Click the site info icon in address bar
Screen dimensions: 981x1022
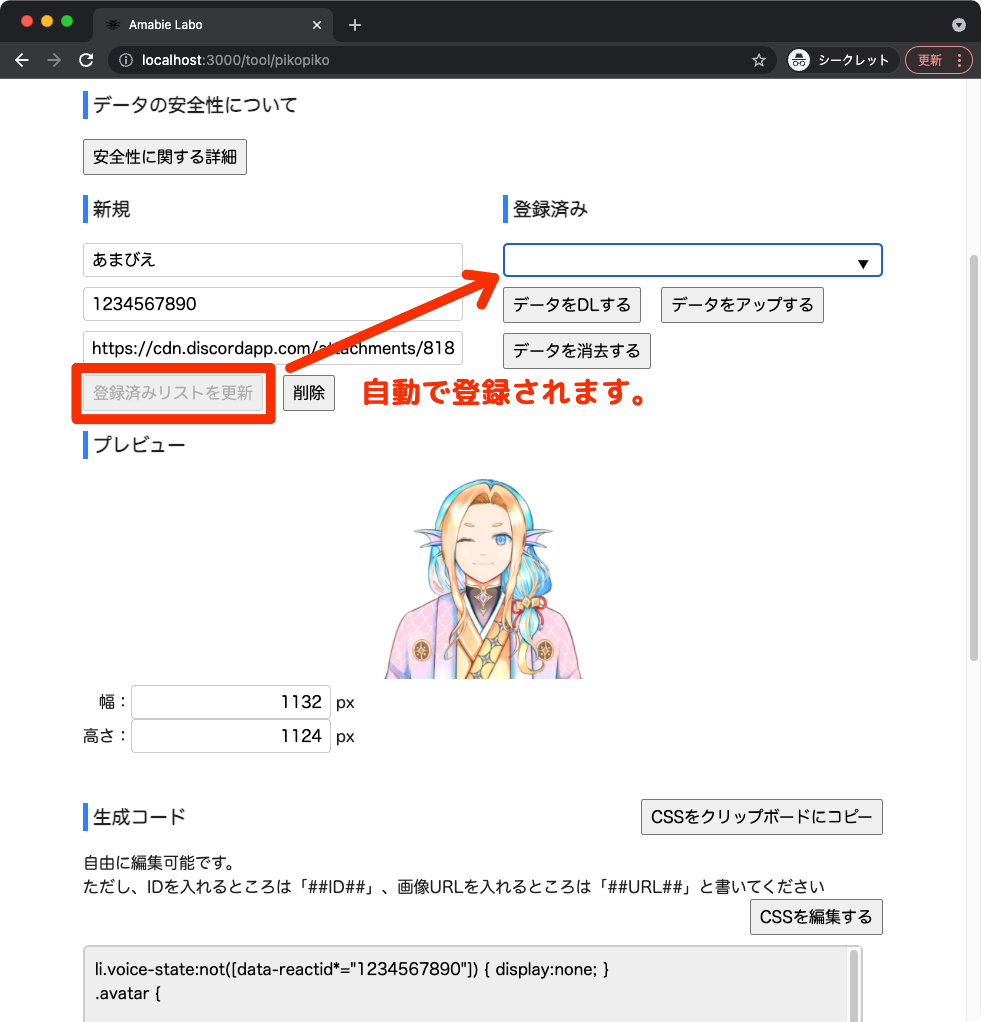[126, 60]
